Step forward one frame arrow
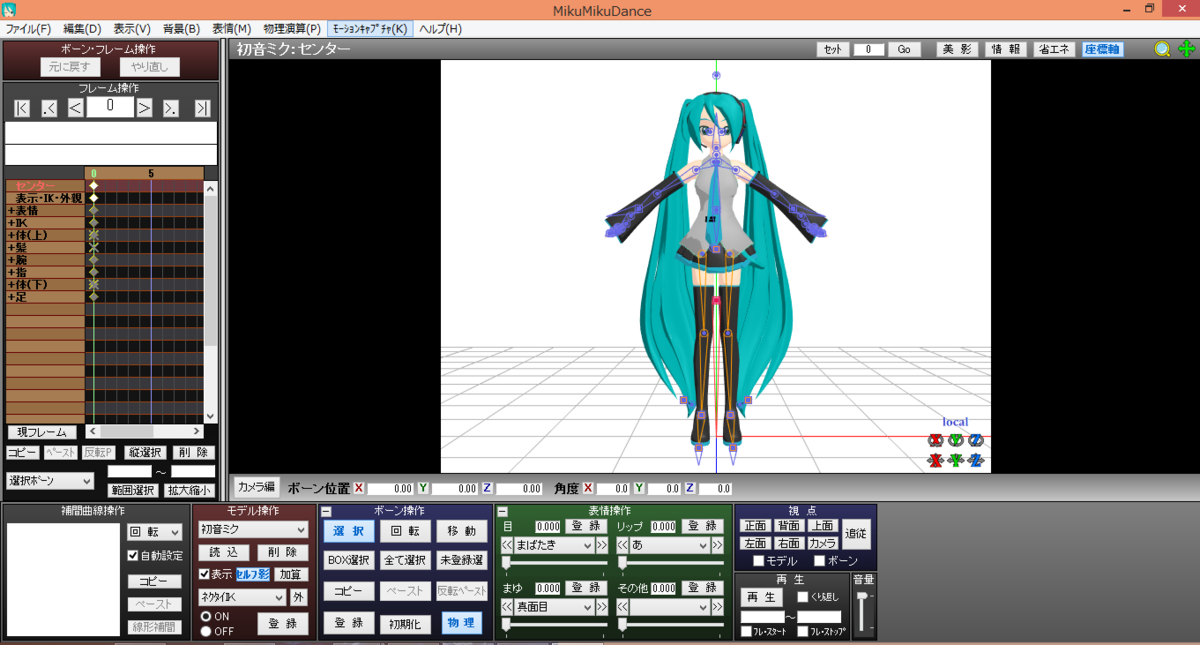This screenshot has height=645, width=1200. (144, 108)
